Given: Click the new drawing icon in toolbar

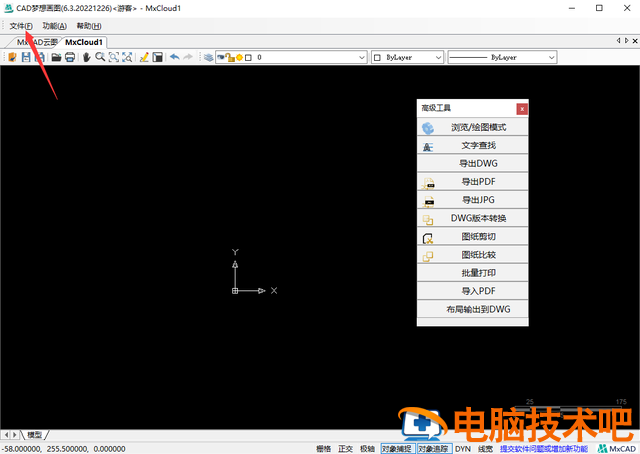Looking at the screenshot, I should (x=12, y=57).
